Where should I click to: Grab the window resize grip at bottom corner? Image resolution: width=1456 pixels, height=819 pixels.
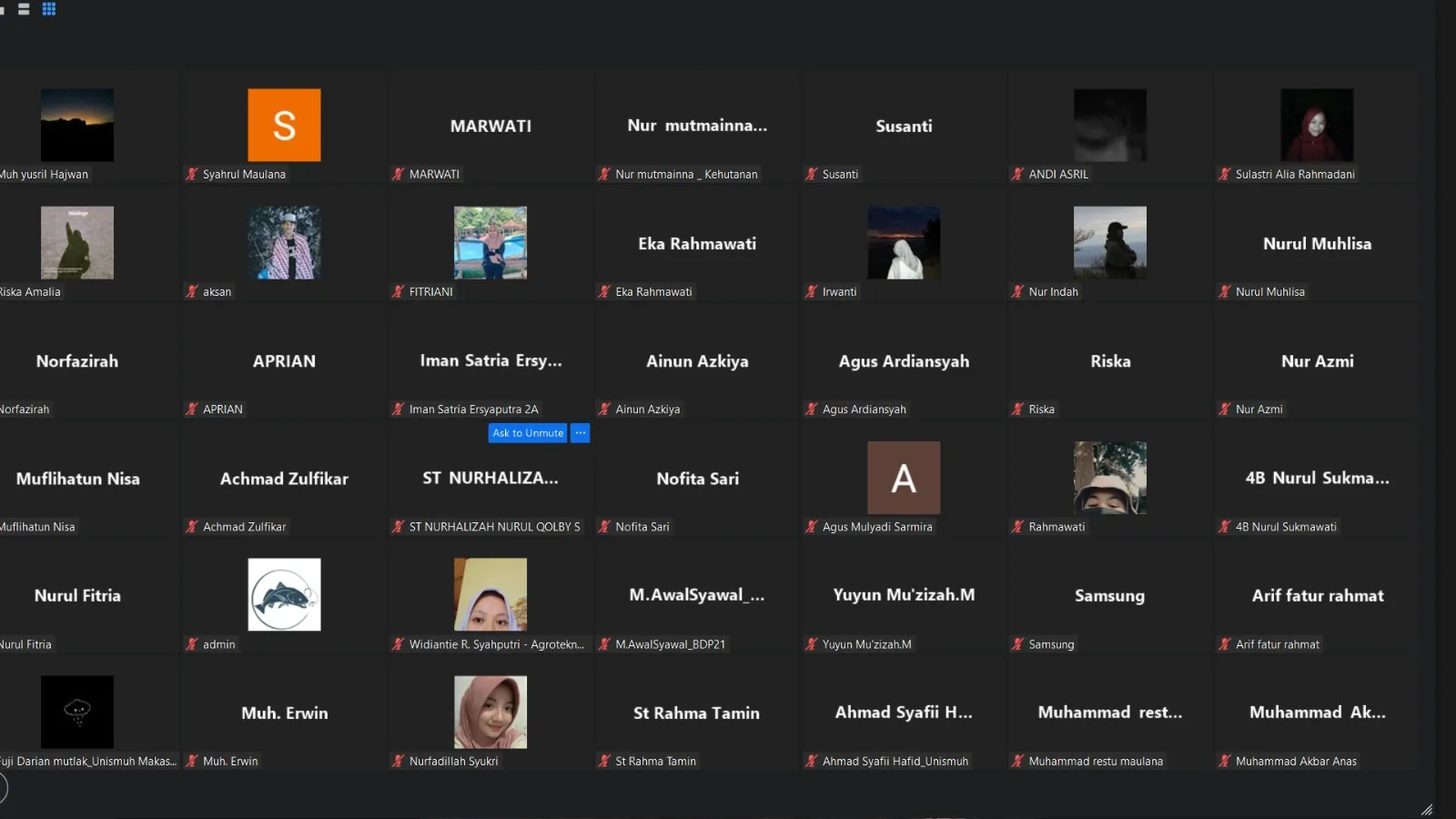click(1427, 809)
